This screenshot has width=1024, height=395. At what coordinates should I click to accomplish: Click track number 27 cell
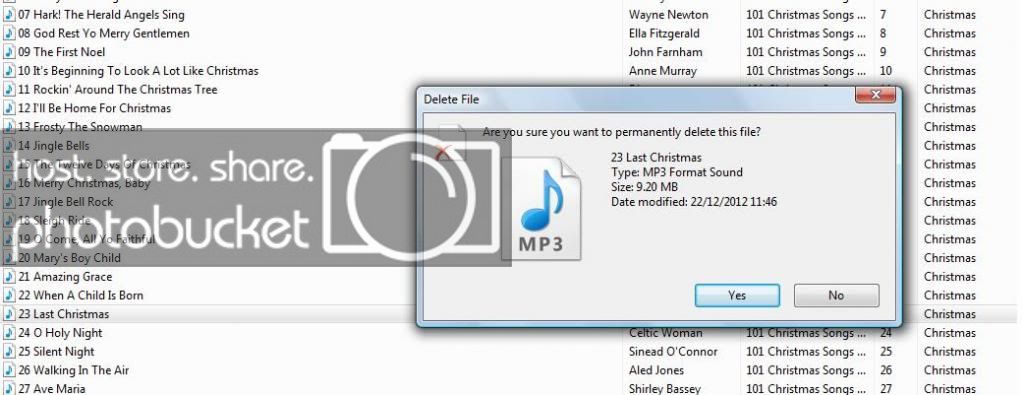(x=886, y=388)
